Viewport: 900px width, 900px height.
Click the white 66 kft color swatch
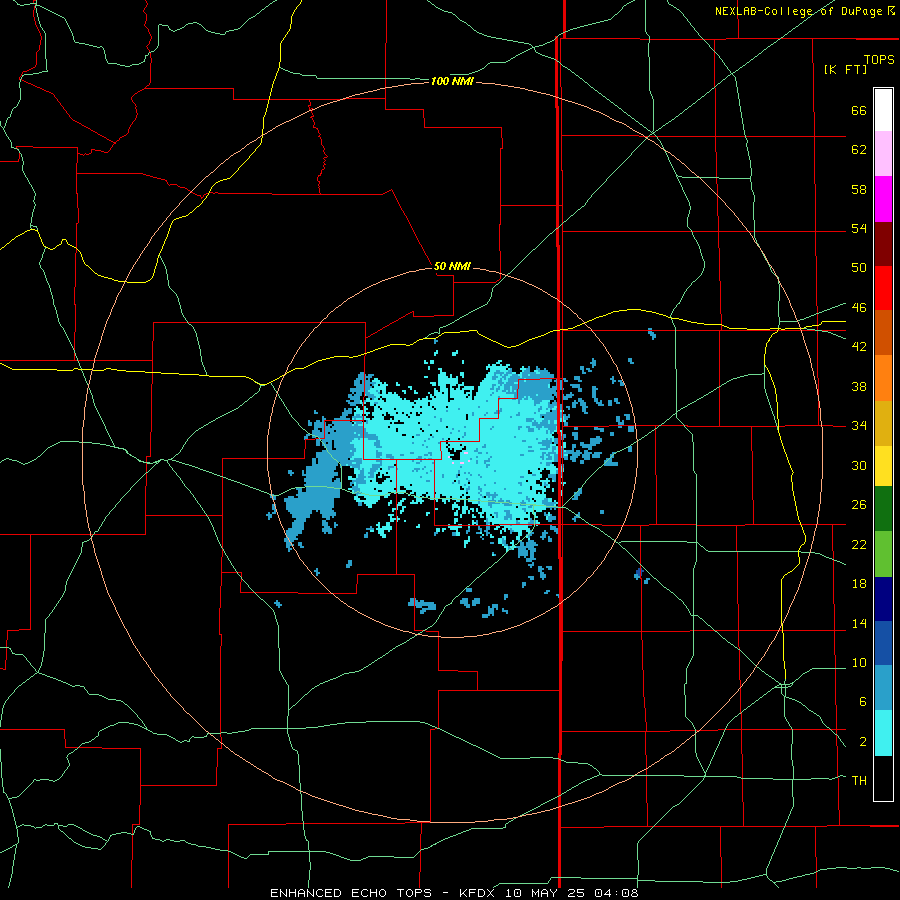pos(883,110)
